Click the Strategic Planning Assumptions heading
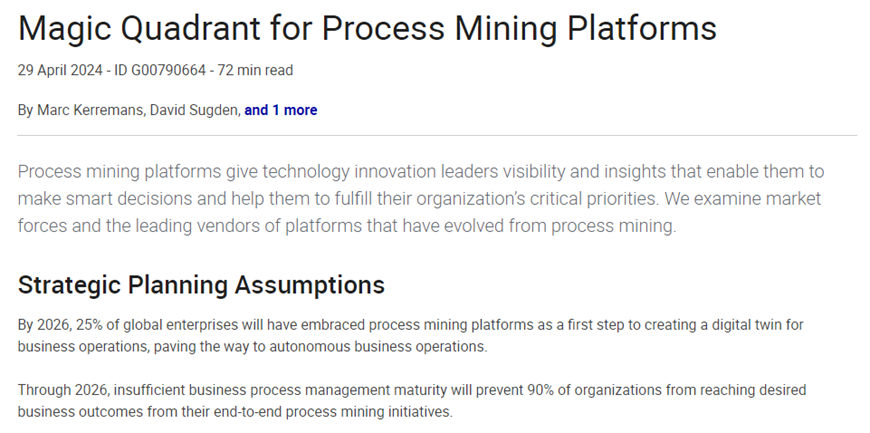Viewport: 870px width, 433px height. (201, 285)
